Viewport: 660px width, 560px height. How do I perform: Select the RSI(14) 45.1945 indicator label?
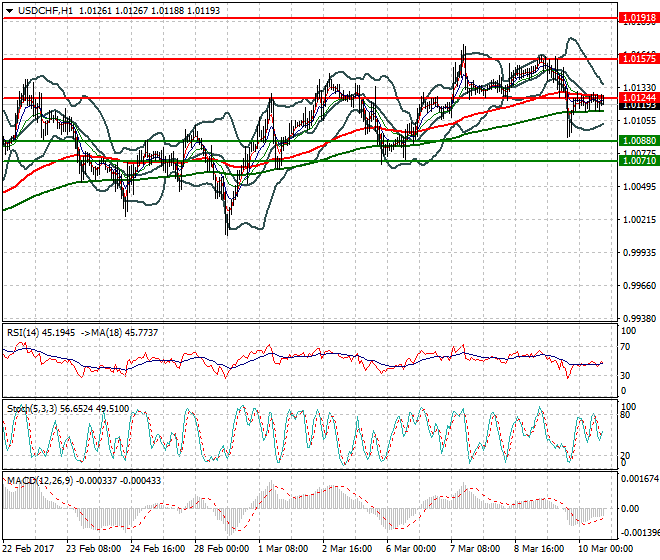point(41,333)
